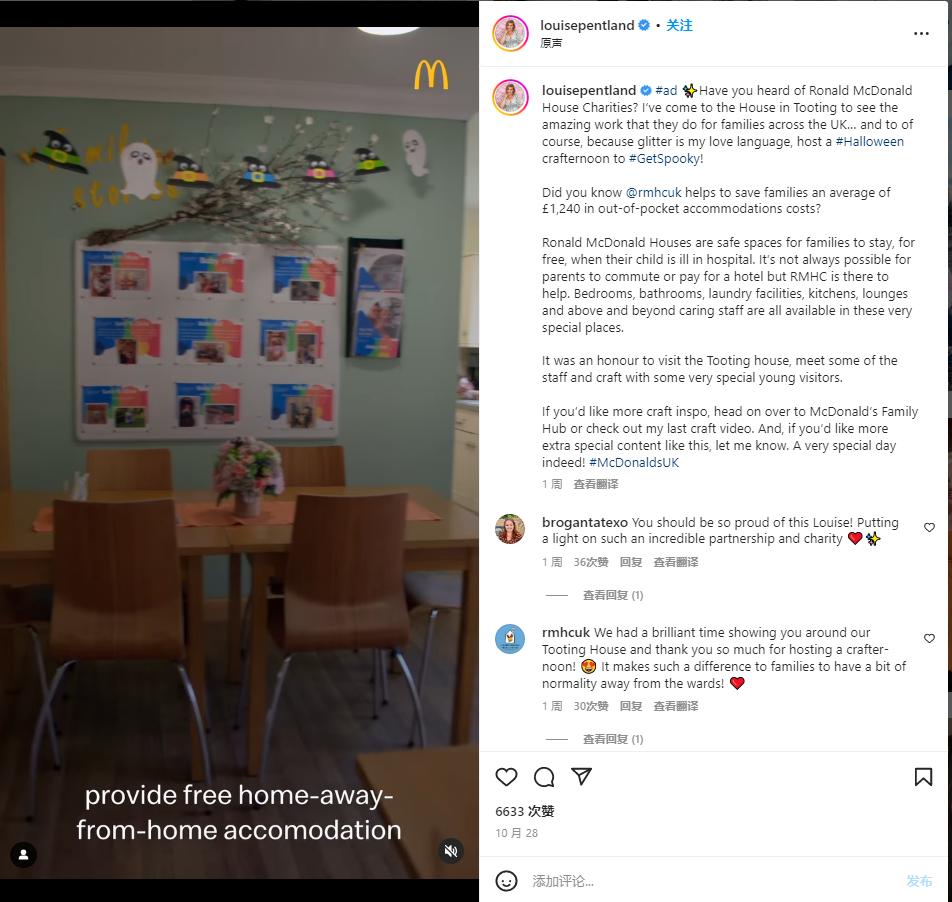Save the post with the bookmark icon
Screen dimensions: 952x902
pyautogui.click(x=923, y=777)
